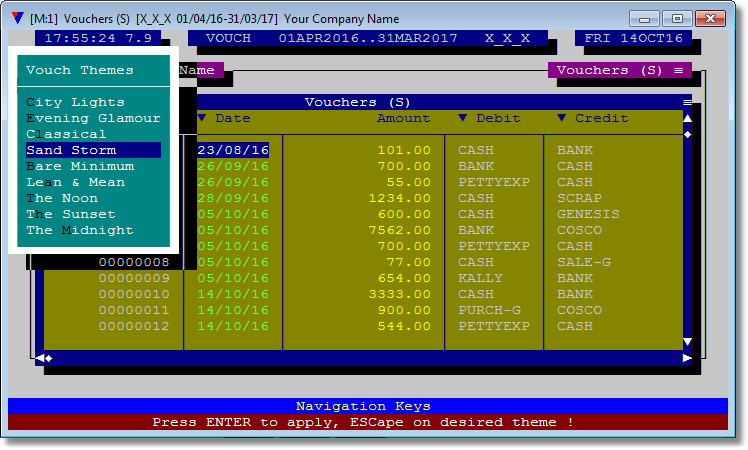Screen dimensions: 748x450
Task: Click amount 101.00
Action: (404, 150)
